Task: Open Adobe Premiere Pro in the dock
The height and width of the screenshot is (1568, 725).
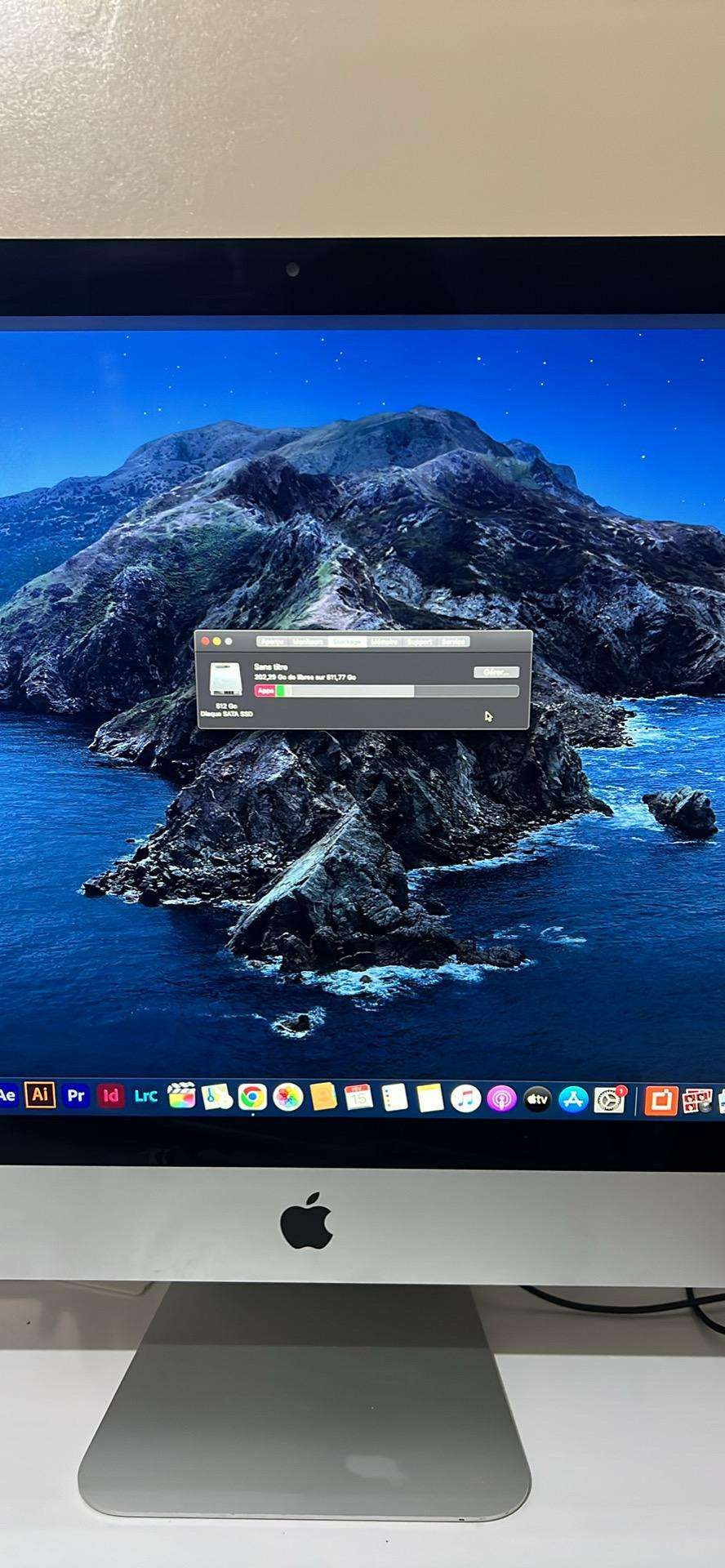Action: pos(75,1096)
